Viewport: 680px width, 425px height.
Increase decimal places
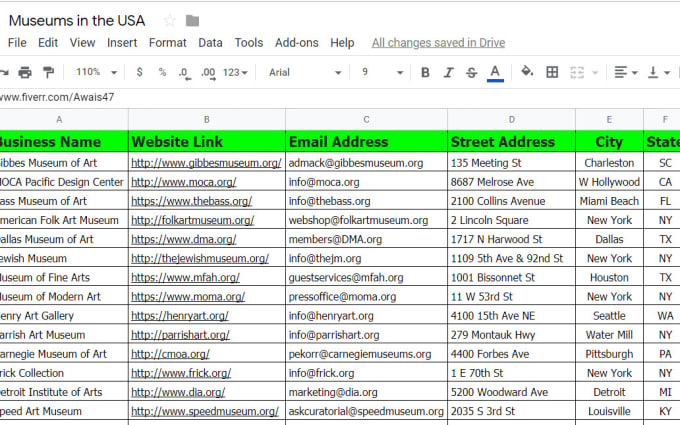pyautogui.click(x=208, y=73)
